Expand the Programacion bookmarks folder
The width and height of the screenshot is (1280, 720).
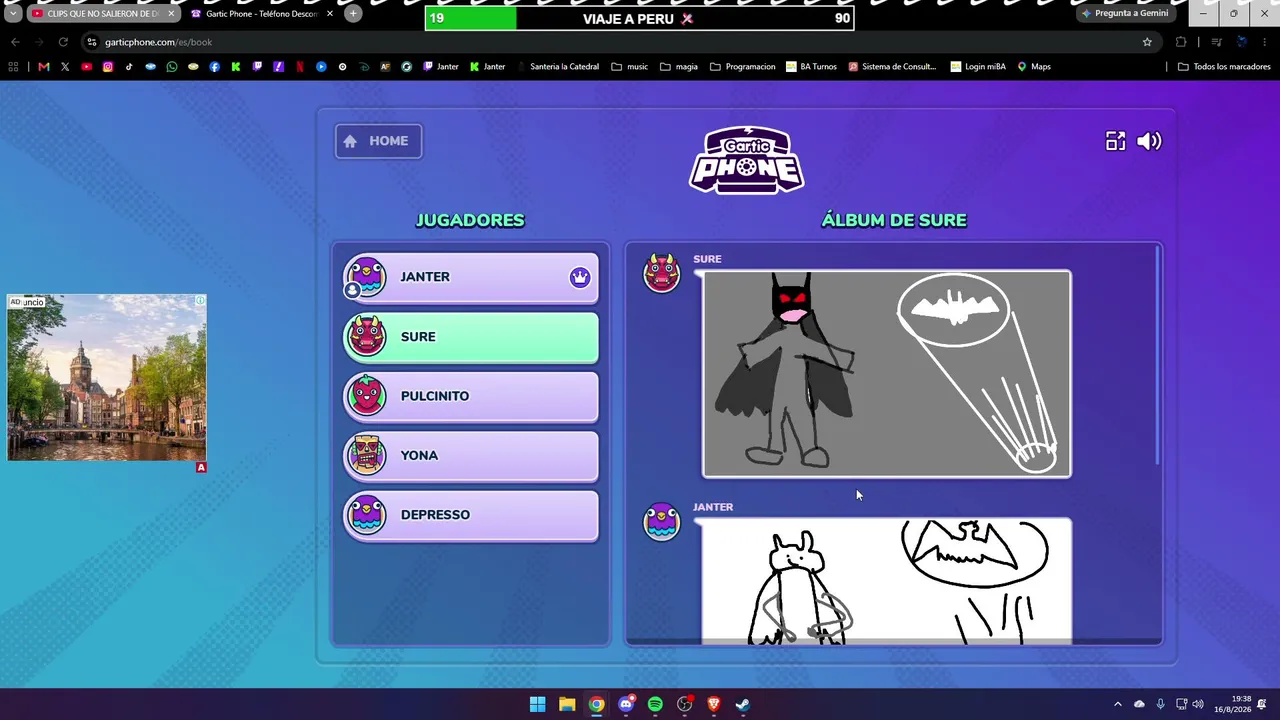click(742, 67)
